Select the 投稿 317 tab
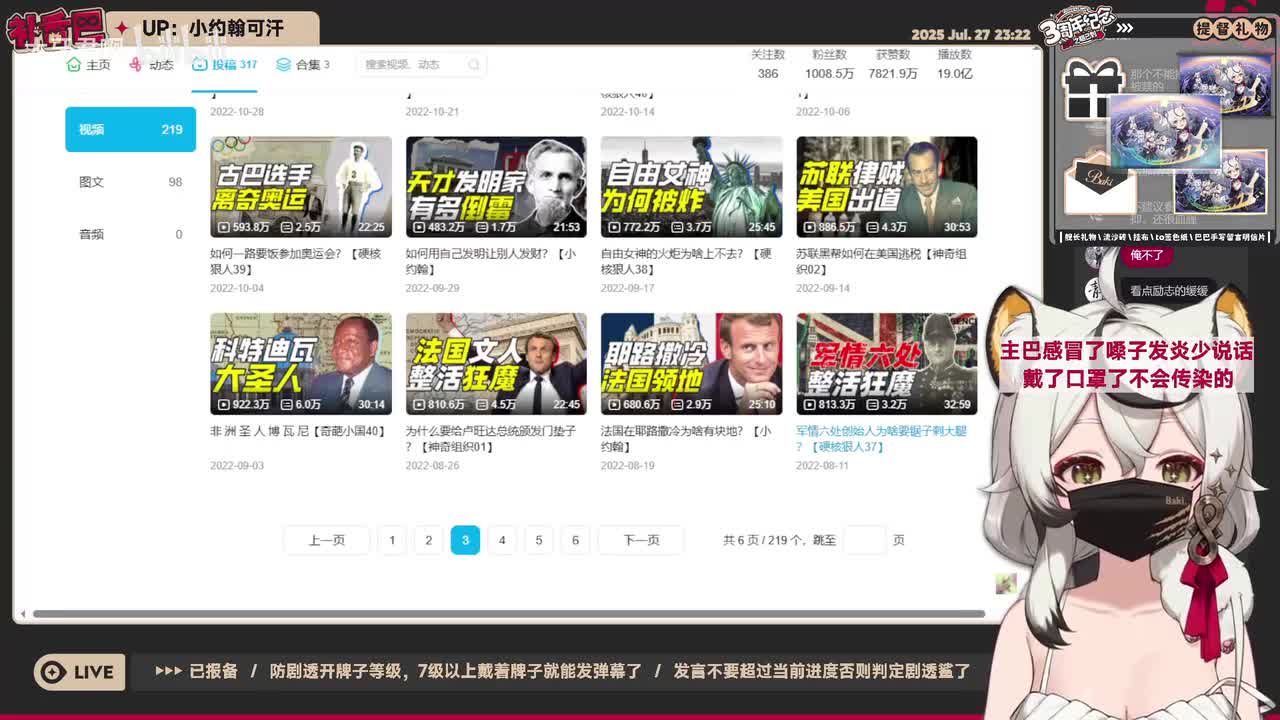Viewport: 1280px width, 720px height. pos(225,64)
